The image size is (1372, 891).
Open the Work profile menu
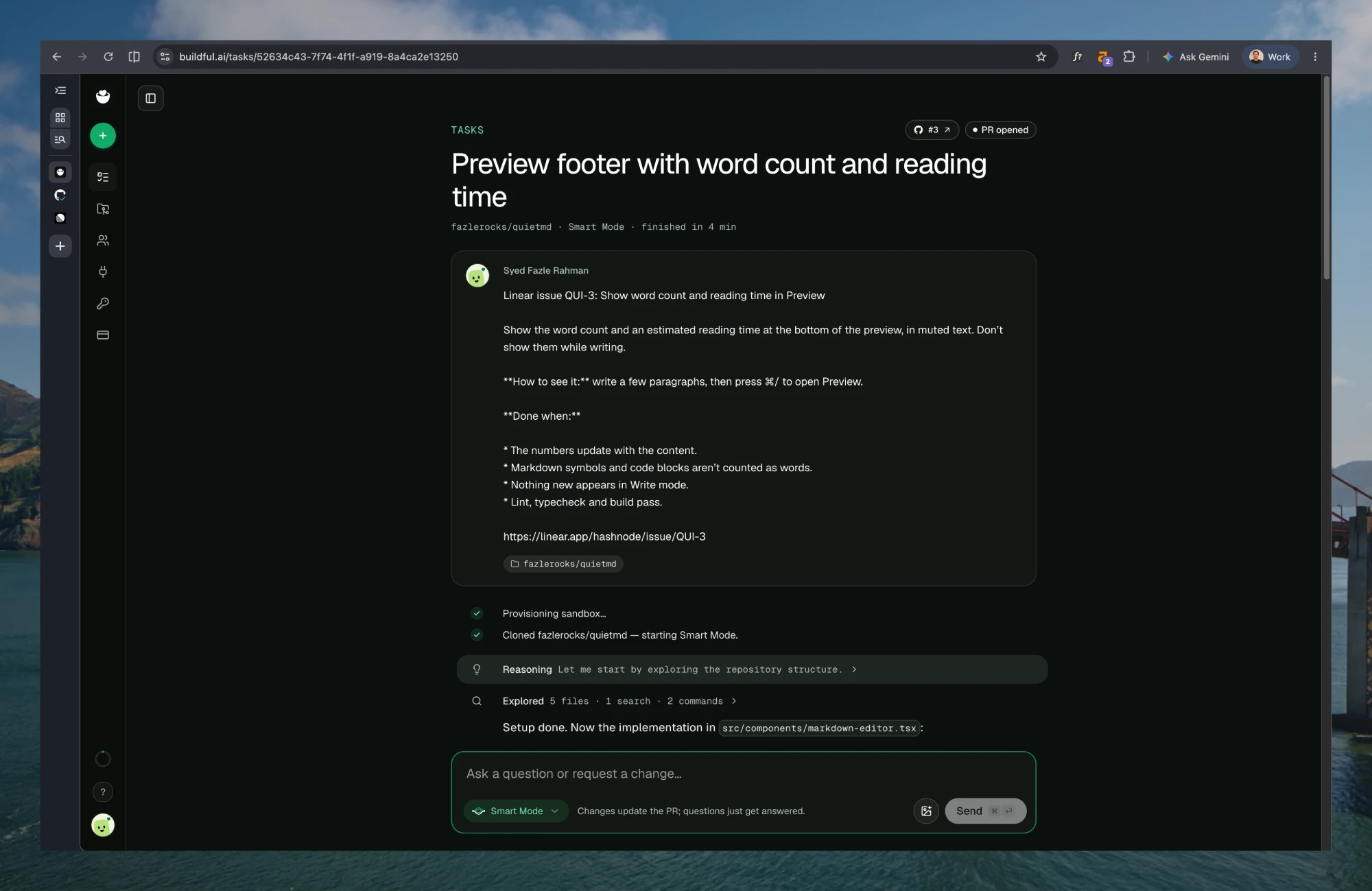tap(1270, 57)
